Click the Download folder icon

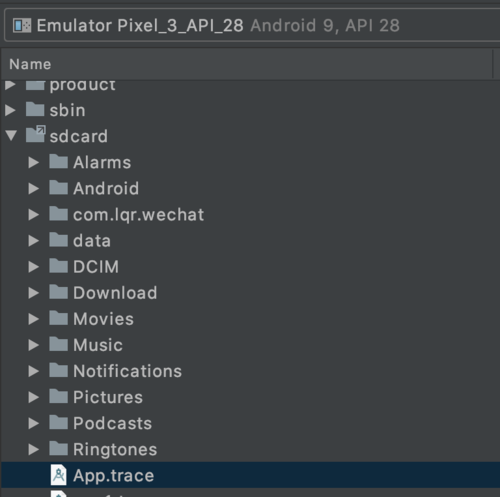pos(59,292)
